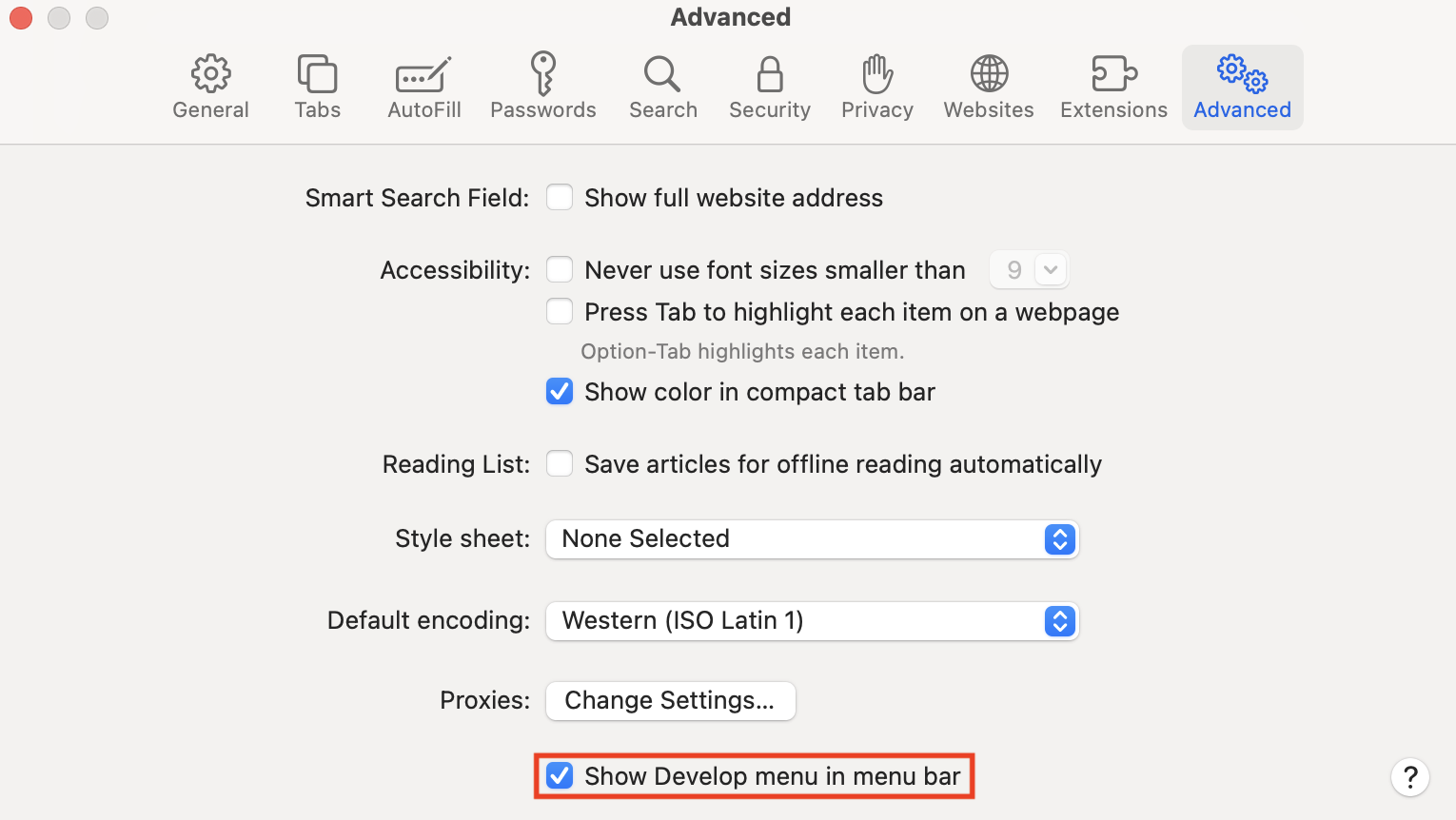Show Privacy preferences
The image size is (1456, 820).
pyautogui.click(x=877, y=87)
